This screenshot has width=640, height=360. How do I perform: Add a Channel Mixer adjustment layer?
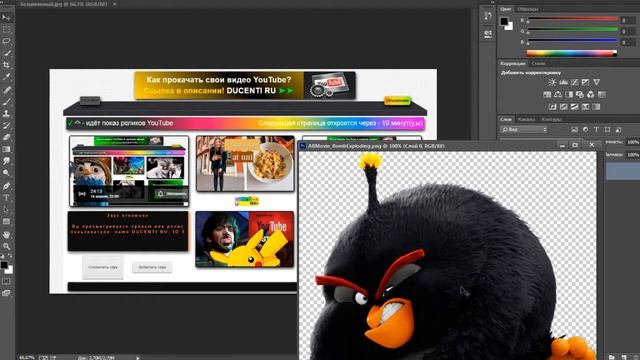[x=591, y=94]
